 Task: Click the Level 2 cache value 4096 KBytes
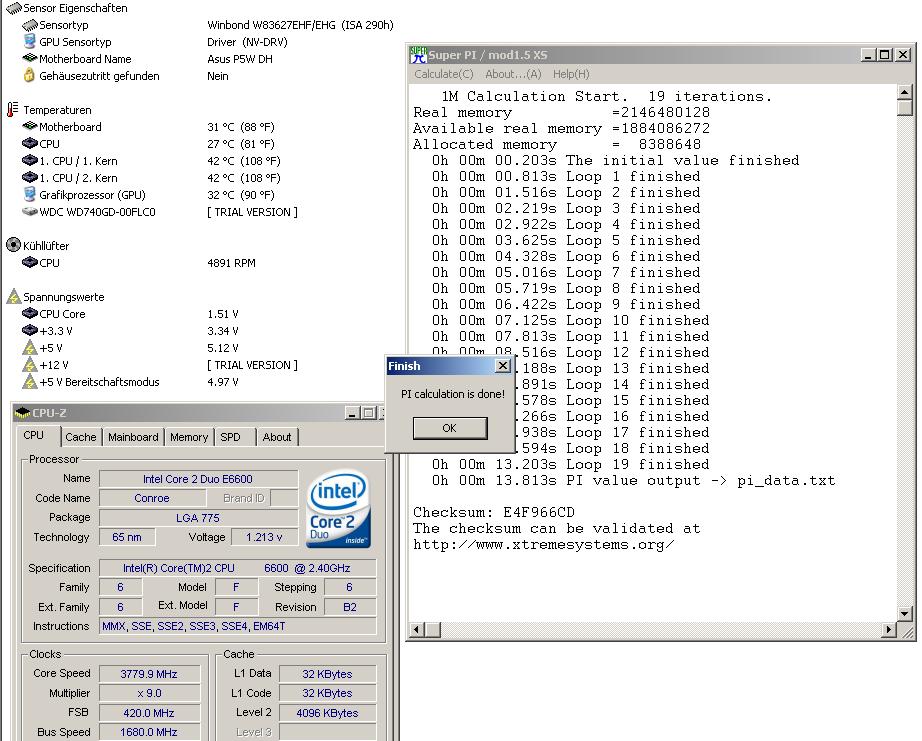328,713
